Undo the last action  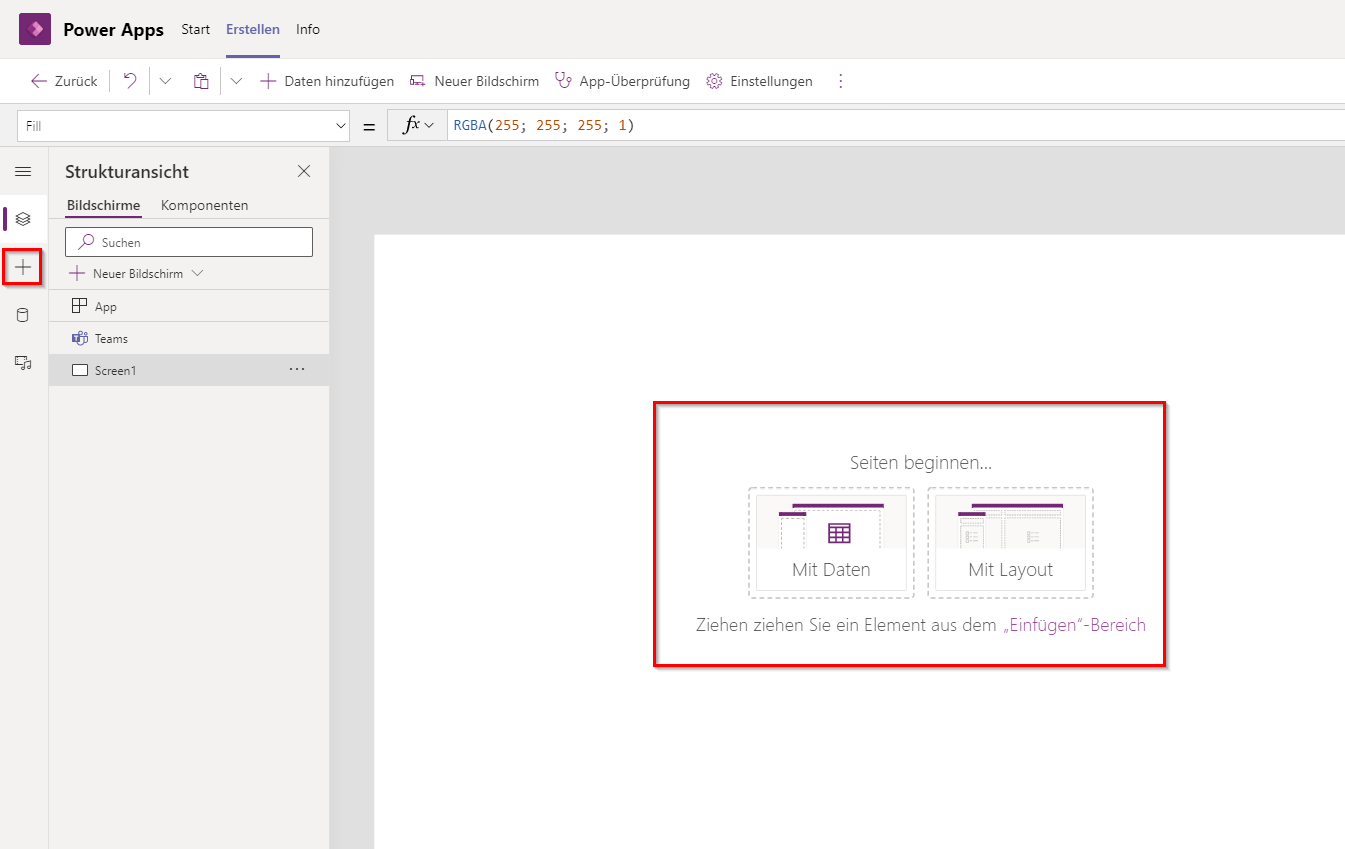point(128,80)
